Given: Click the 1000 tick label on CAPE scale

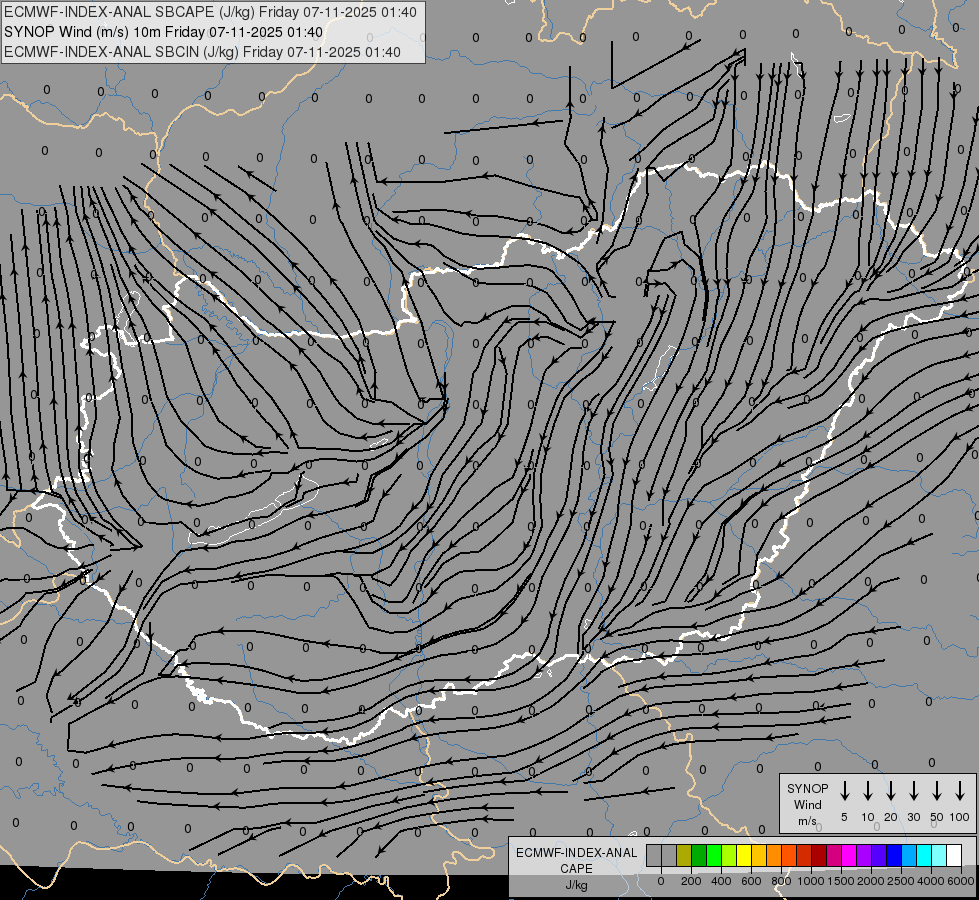Looking at the screenshot, I should [x=811, y=881].
